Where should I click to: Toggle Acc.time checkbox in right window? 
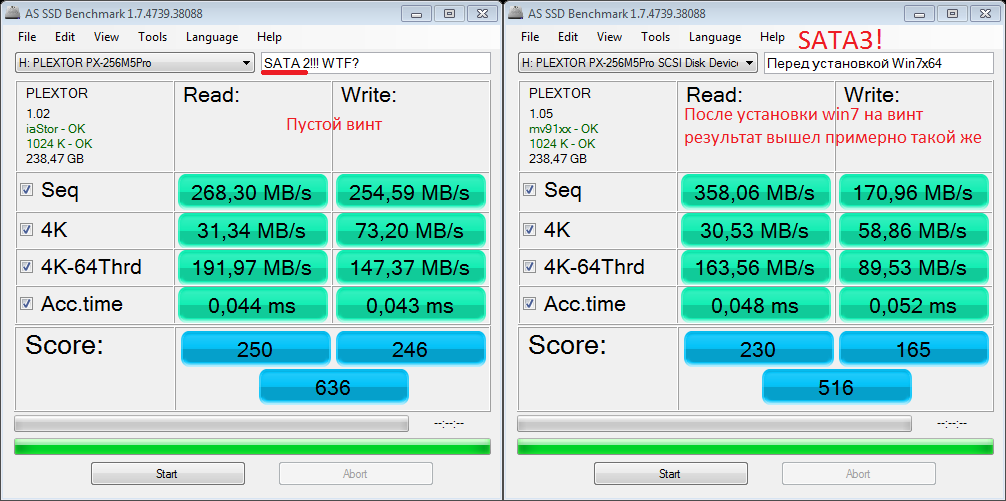tap(529, 304)
